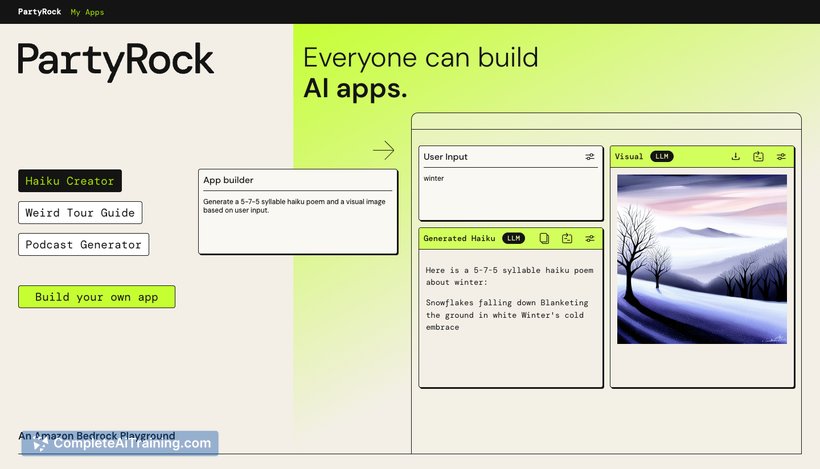This screenshot has width=820, height=469.
Task: Click the copy icon in Generated Haiku header
Action: click(544, 238)
